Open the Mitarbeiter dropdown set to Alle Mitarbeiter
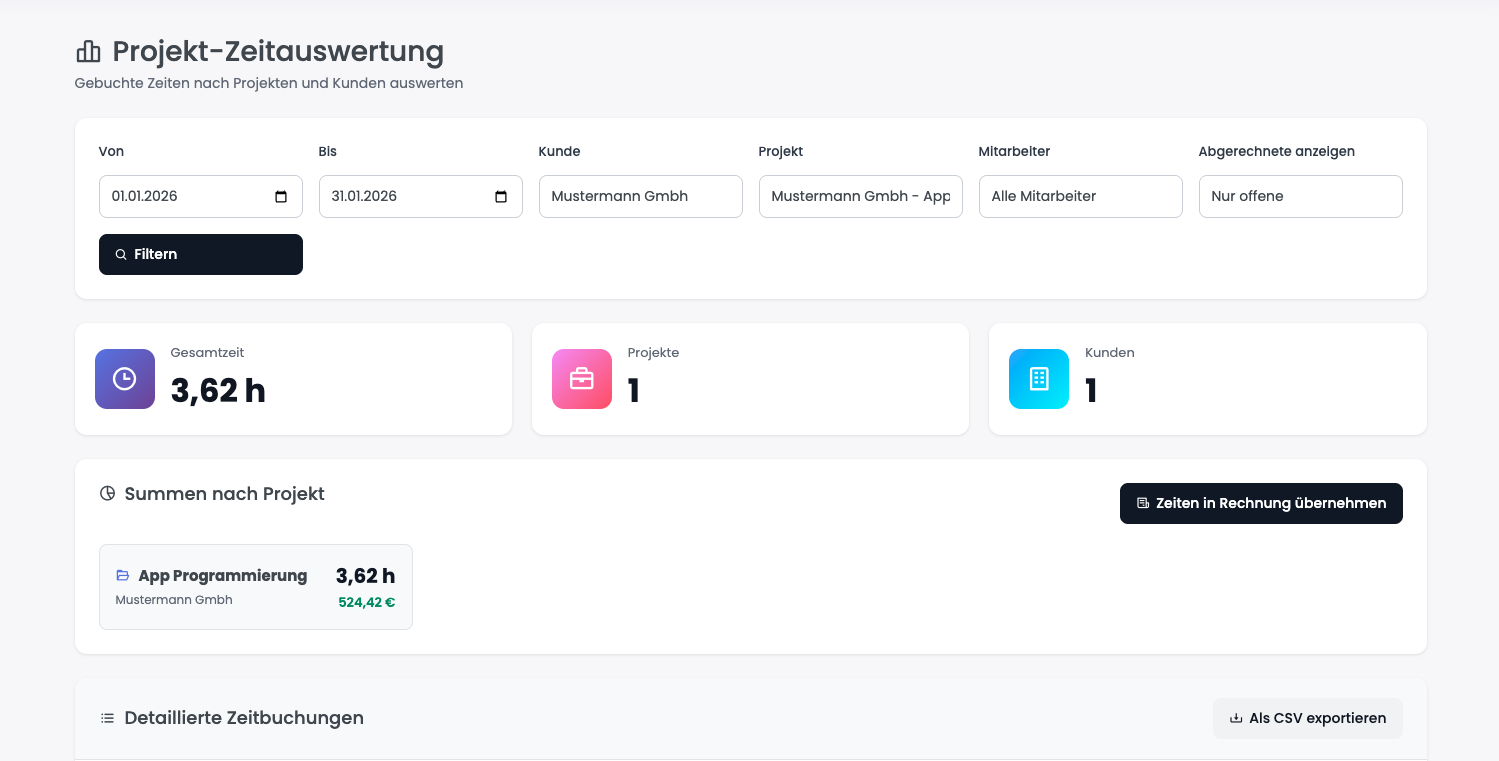 [x=1080, y=196]
